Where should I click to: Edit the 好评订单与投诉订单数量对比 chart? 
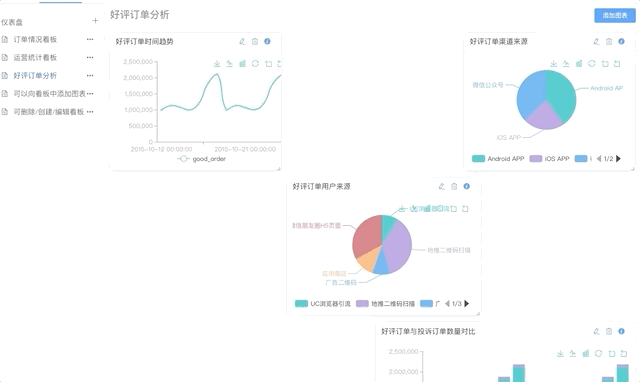tap(596, 331)
